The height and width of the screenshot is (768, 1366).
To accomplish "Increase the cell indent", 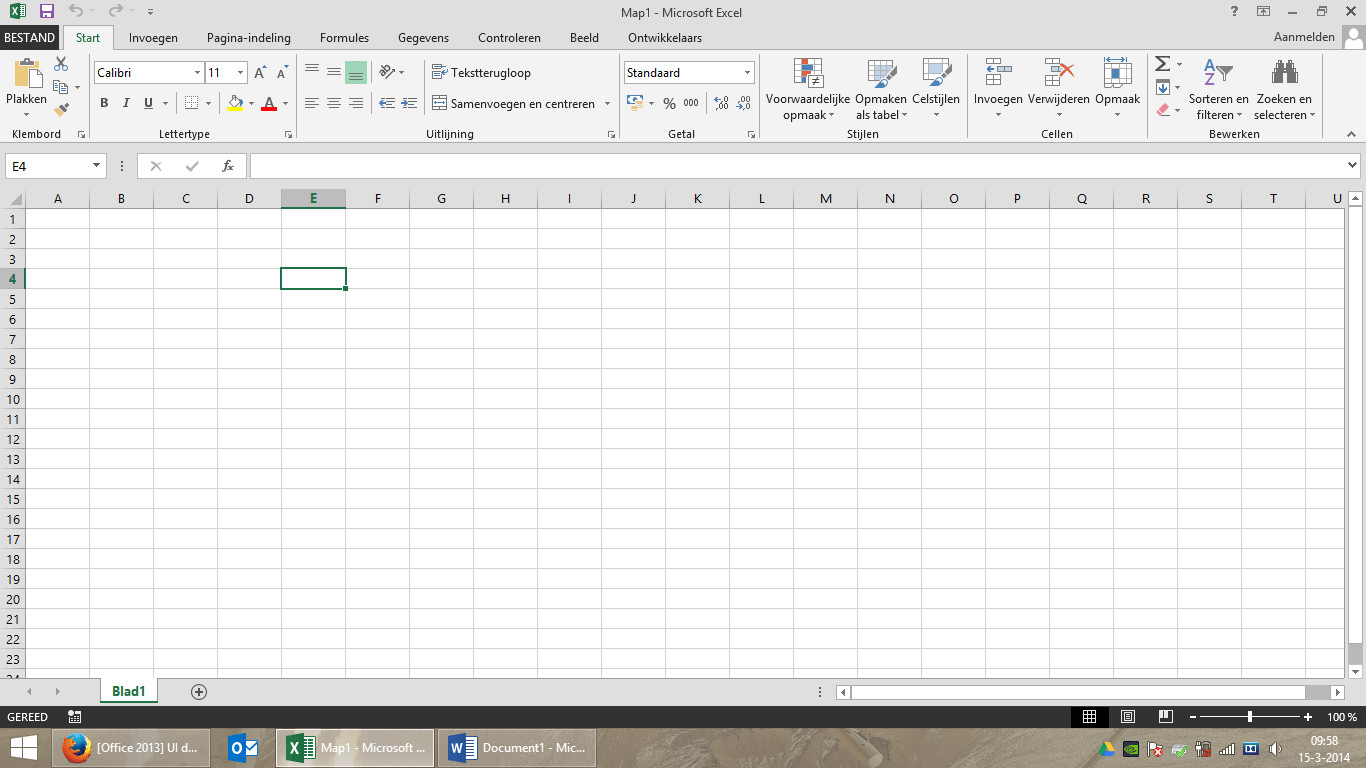I will [x=409, y=103].
